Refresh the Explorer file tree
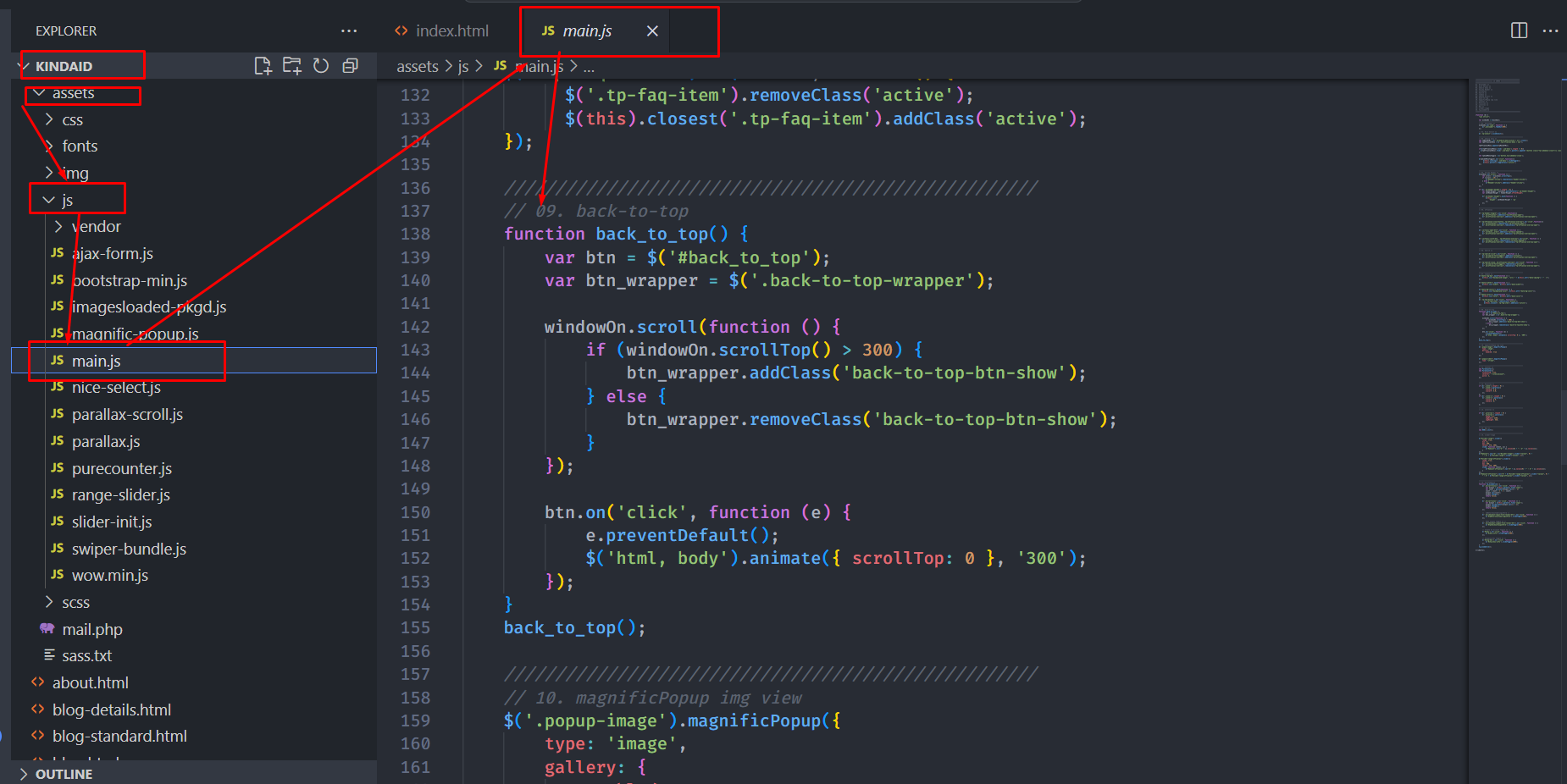The width and height of the screenshot is (1567, 784). tap(321, 66)
